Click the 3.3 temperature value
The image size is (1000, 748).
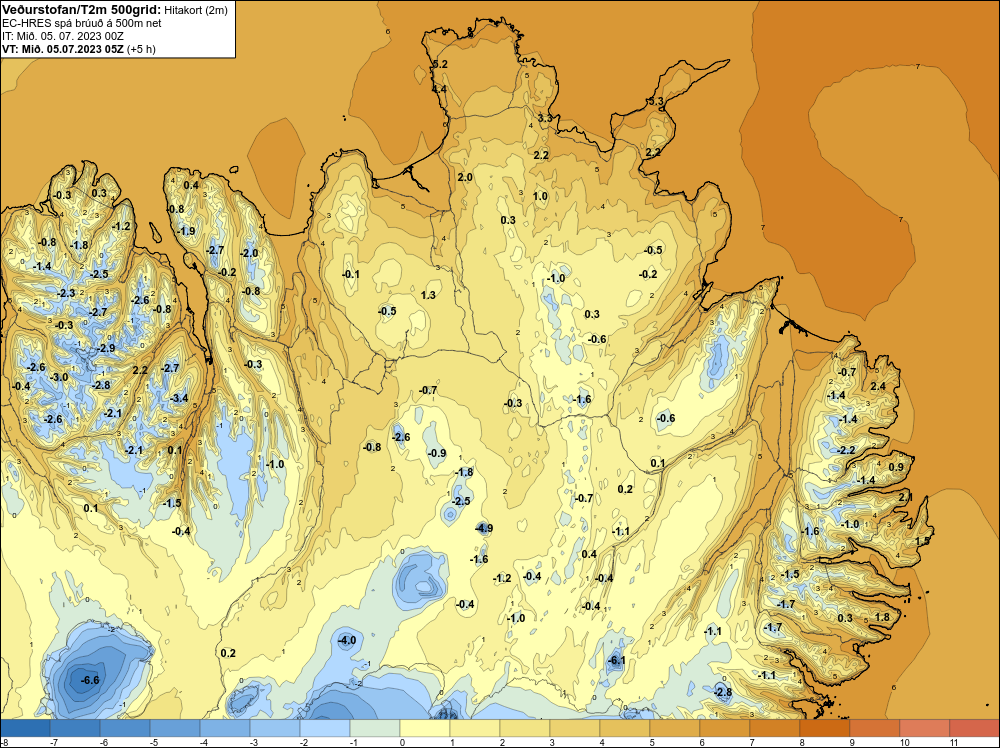[x=545, y=118]
